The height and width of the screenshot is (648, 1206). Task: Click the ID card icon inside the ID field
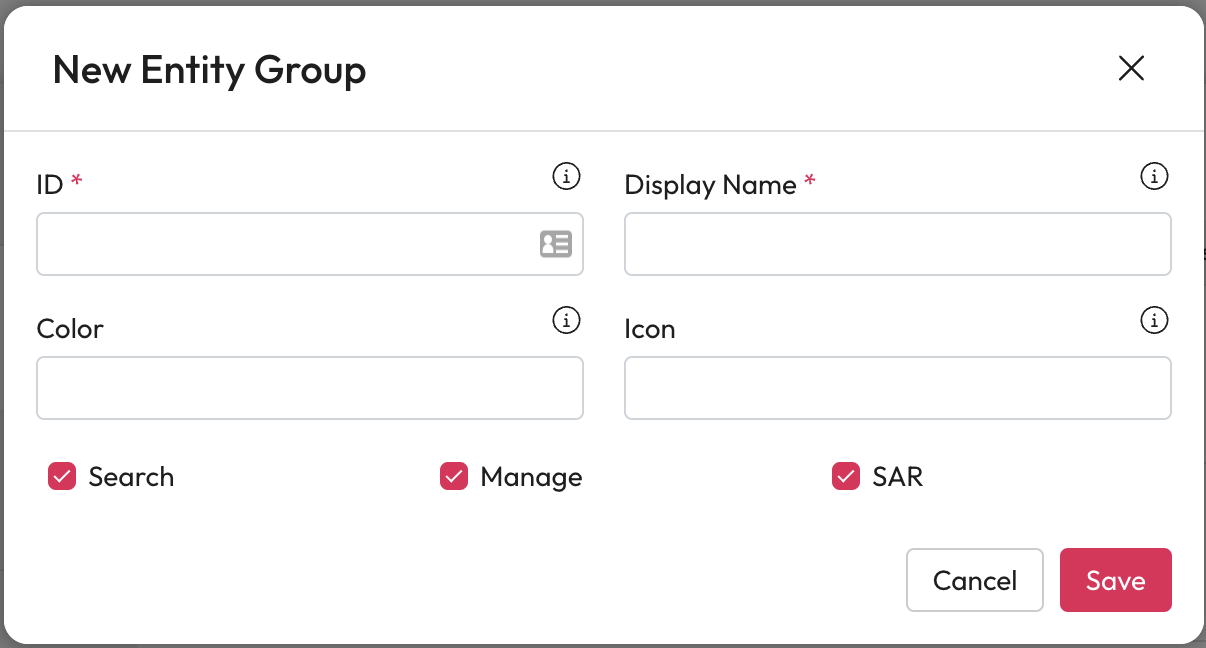[x=555, y=244]
